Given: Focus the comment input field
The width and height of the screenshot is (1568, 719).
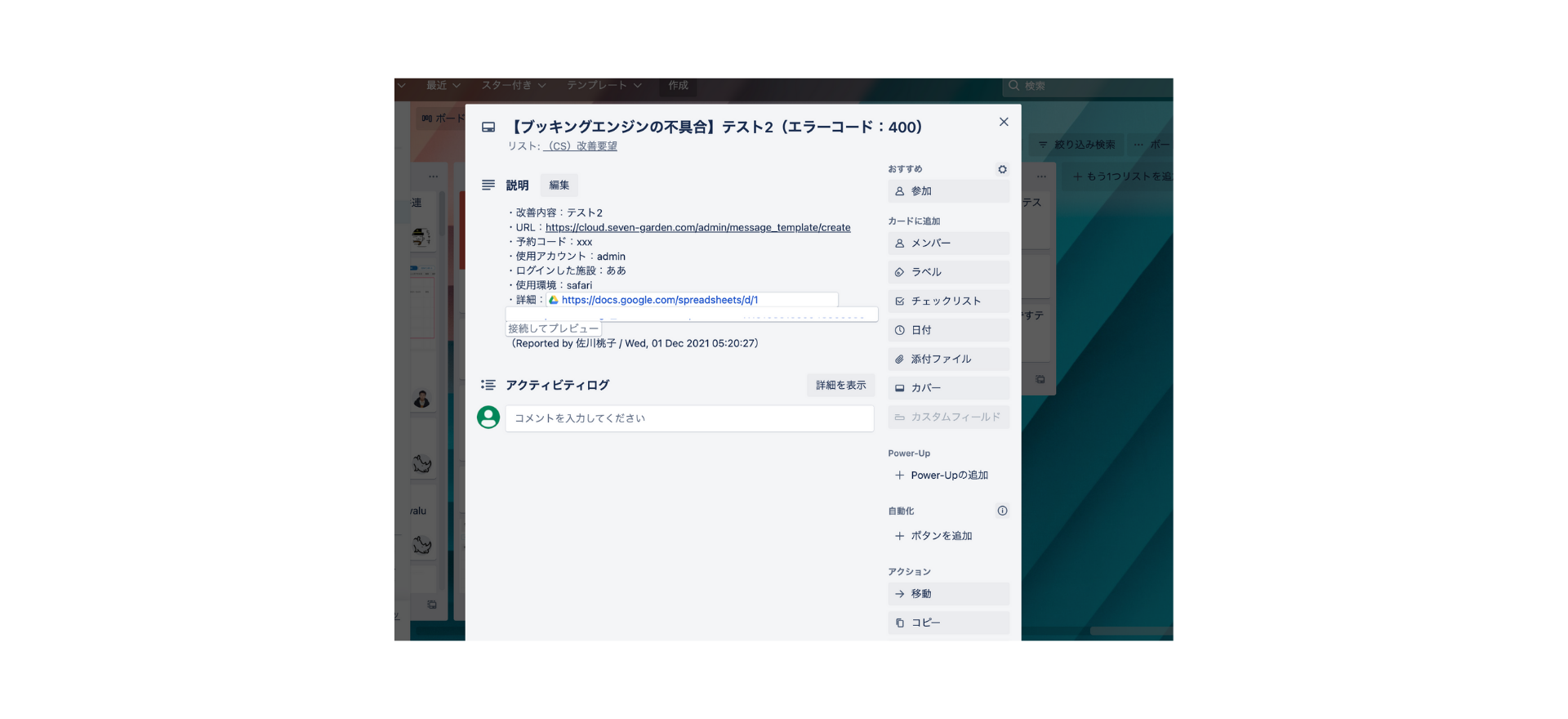Looking at the screenshot, I should pyautogui.click(x=689, y=418).
